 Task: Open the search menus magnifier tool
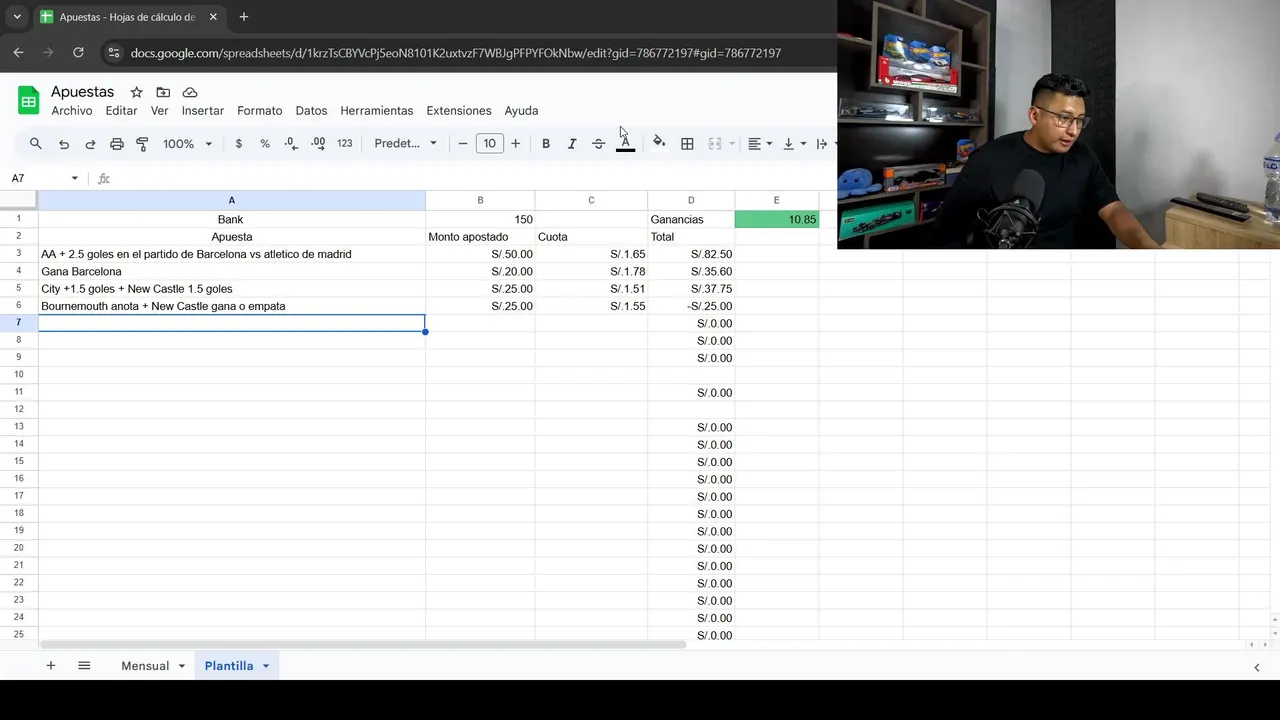(x=36, y=144)
